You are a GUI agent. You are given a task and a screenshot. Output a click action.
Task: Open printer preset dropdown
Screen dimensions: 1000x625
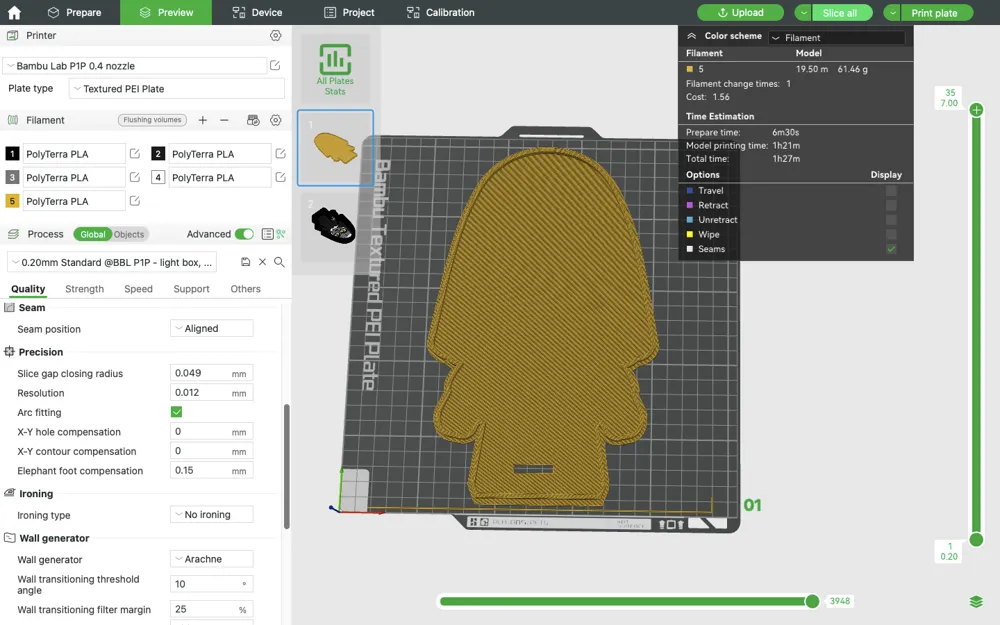click(135, 66)
